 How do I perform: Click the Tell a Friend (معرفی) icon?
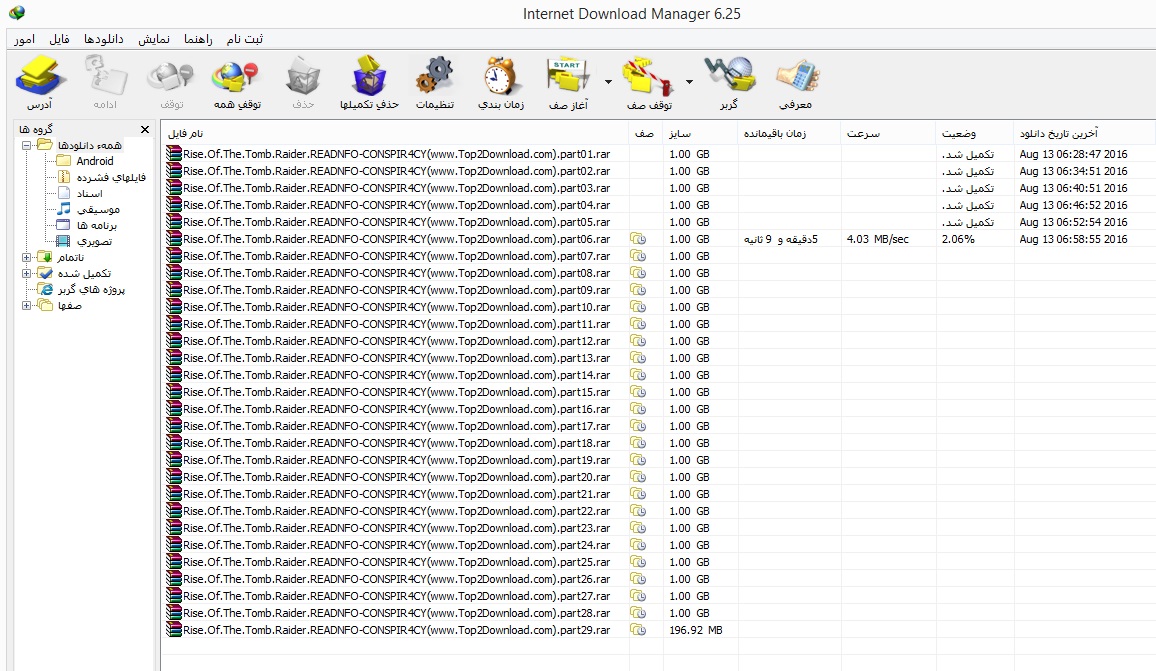(x=796, y=76)
